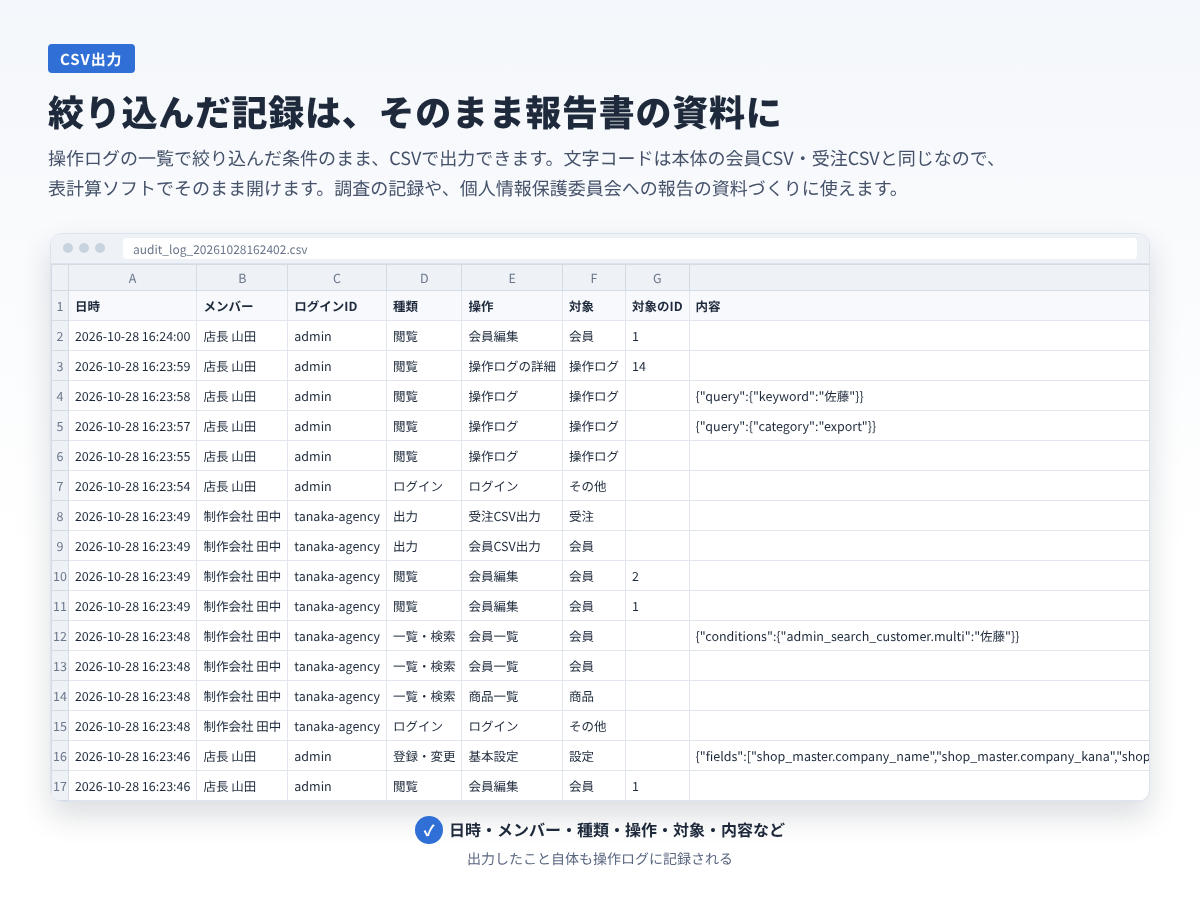Viewport: 1200px width, 917px height.
Task: Select column F header
Action: point(594,278)
